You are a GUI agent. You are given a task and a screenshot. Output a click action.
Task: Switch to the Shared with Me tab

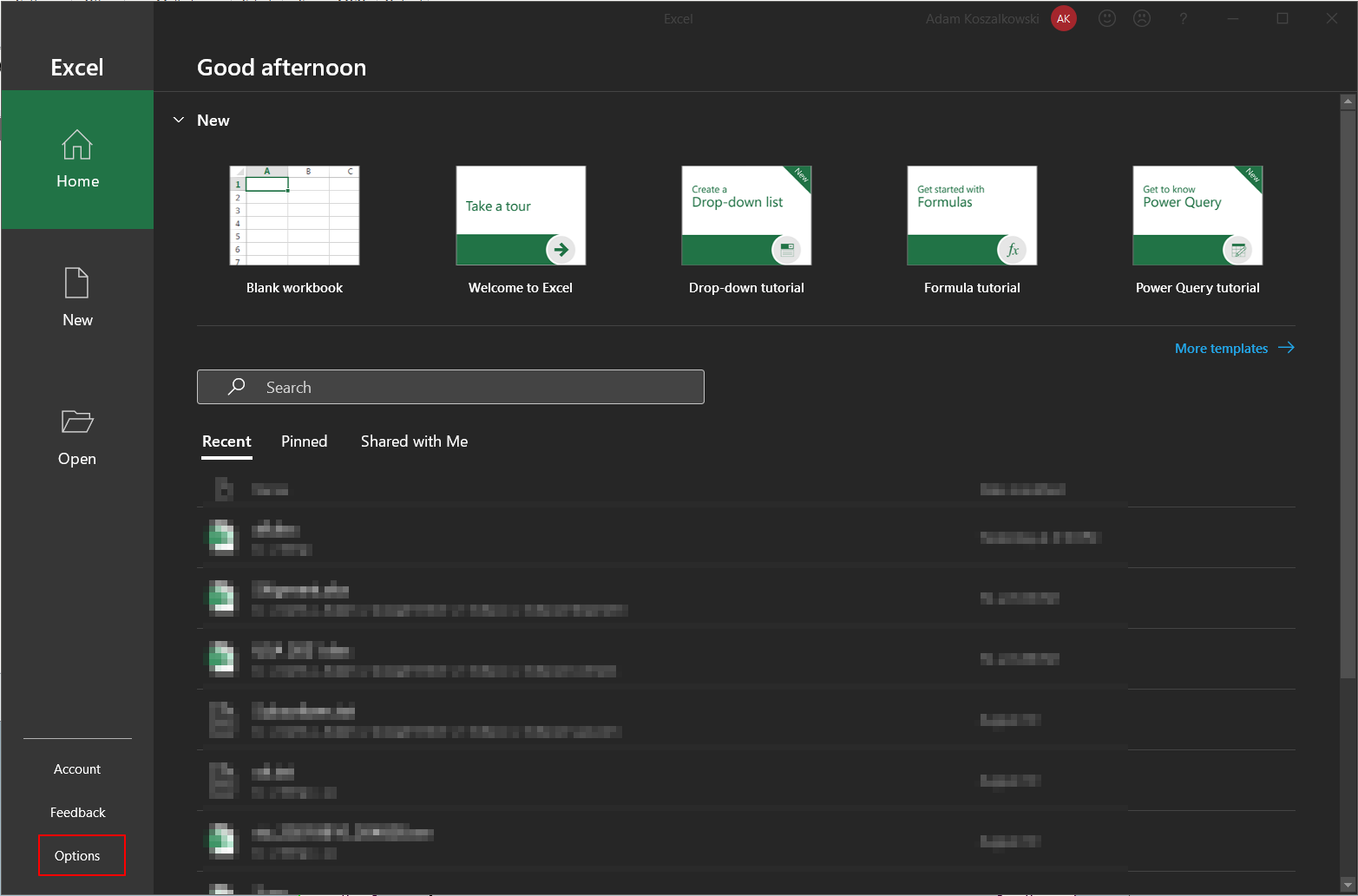click(414, 441)
